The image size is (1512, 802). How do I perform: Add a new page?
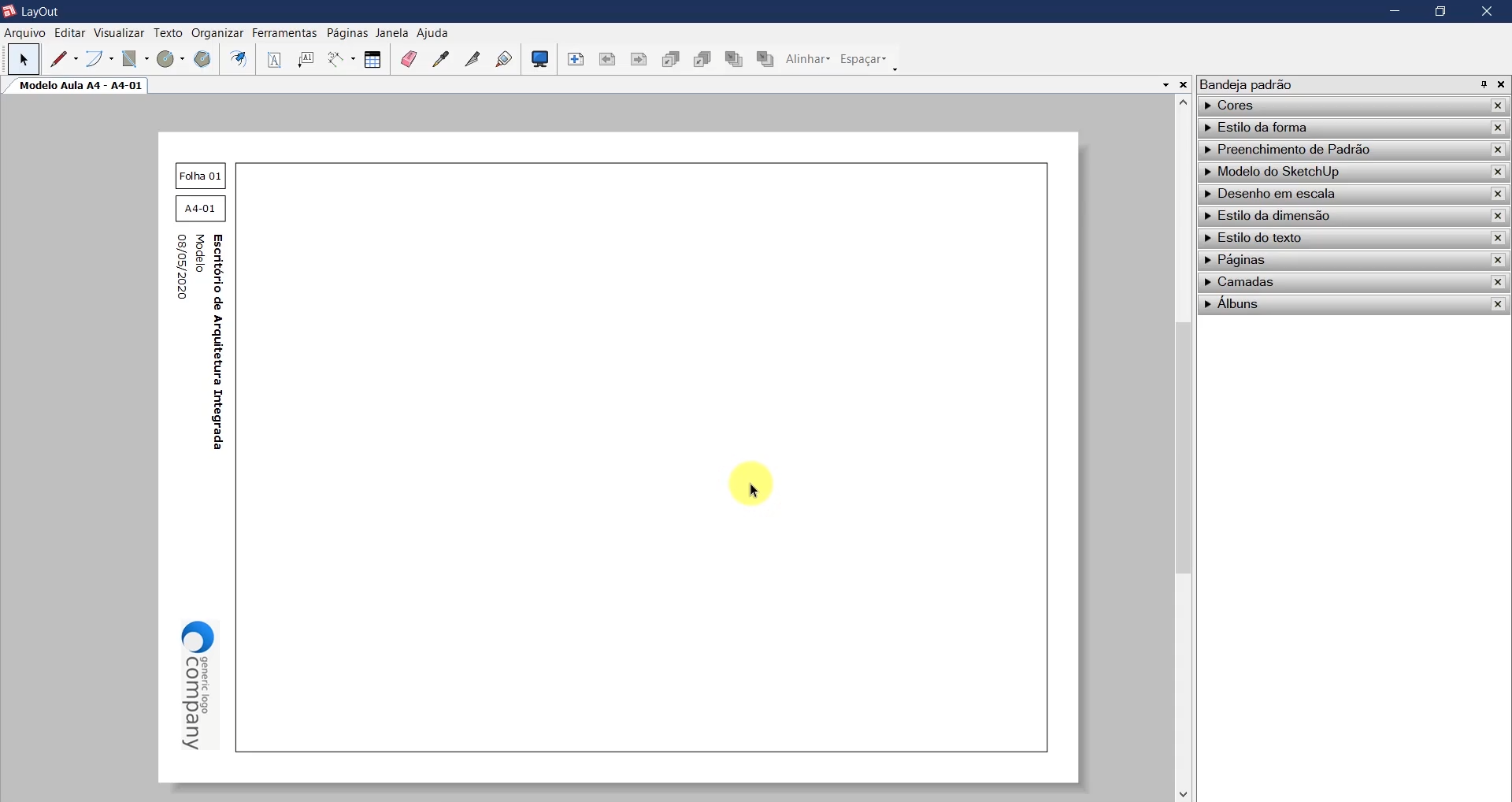577,60
